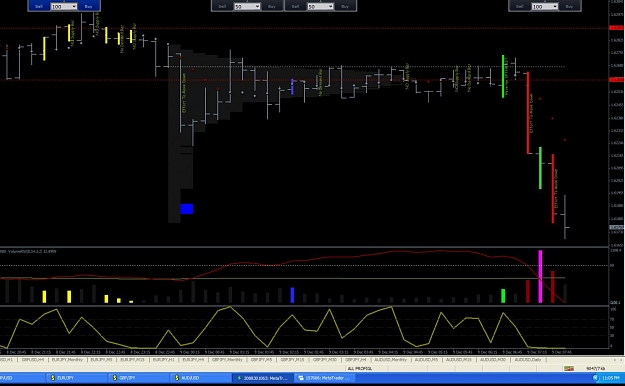Click Buy in the blue highlighted trade panel
625x386 pixels.
(x=88, y=6)
